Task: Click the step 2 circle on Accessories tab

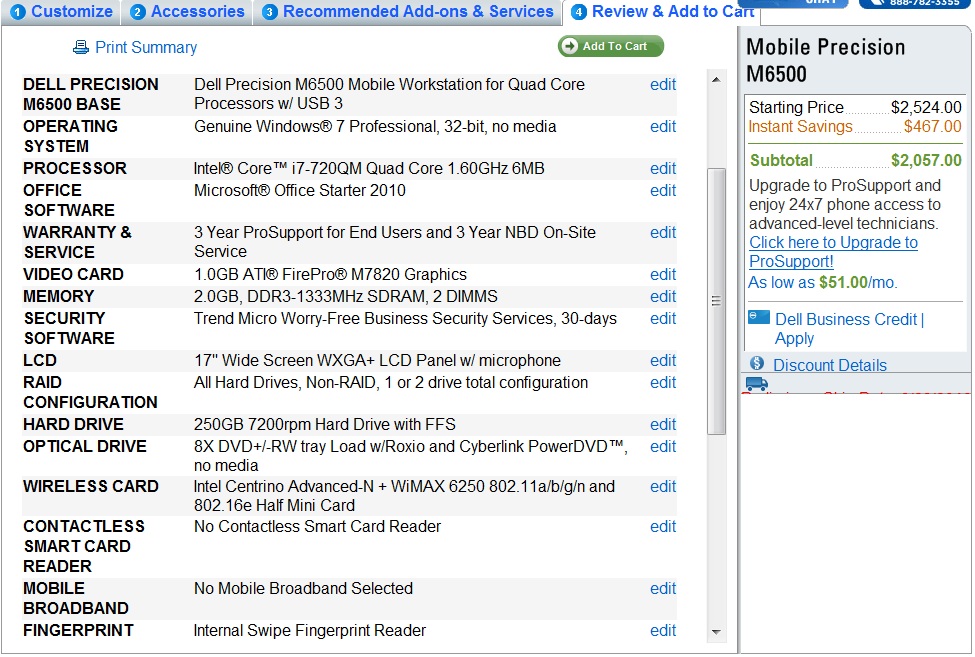Action: (138, 12)
